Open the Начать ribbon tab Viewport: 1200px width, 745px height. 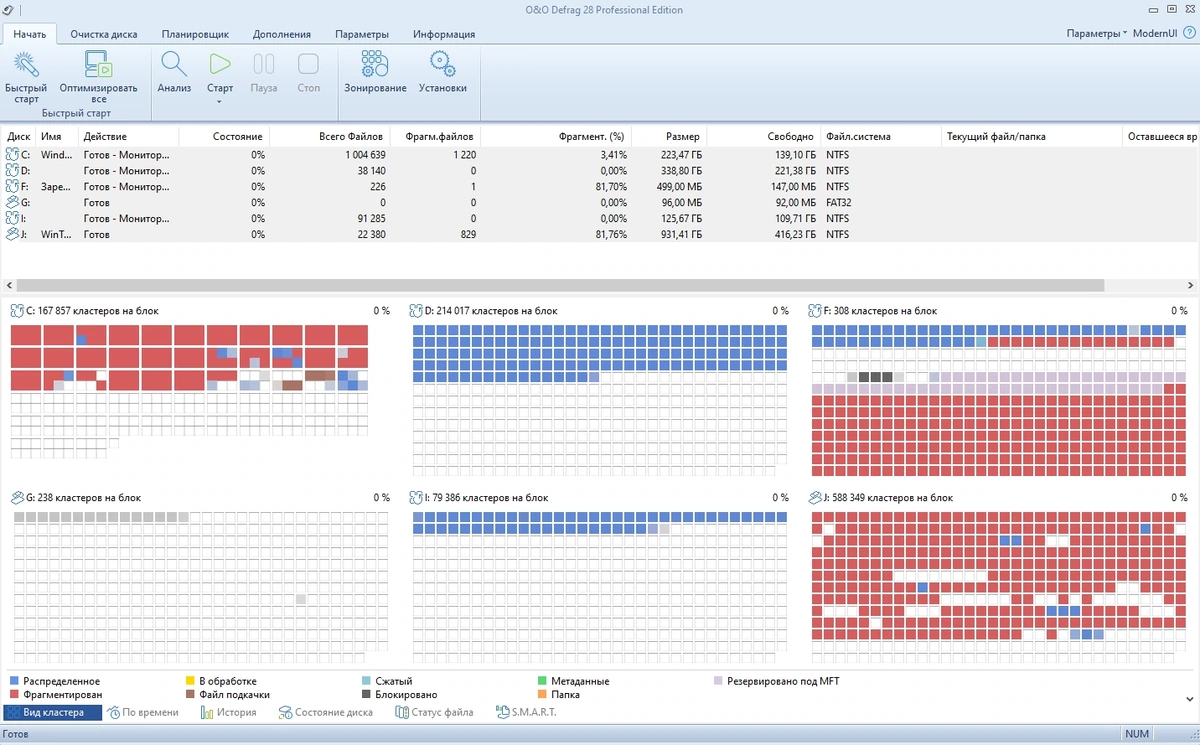[x=30, y=33]
